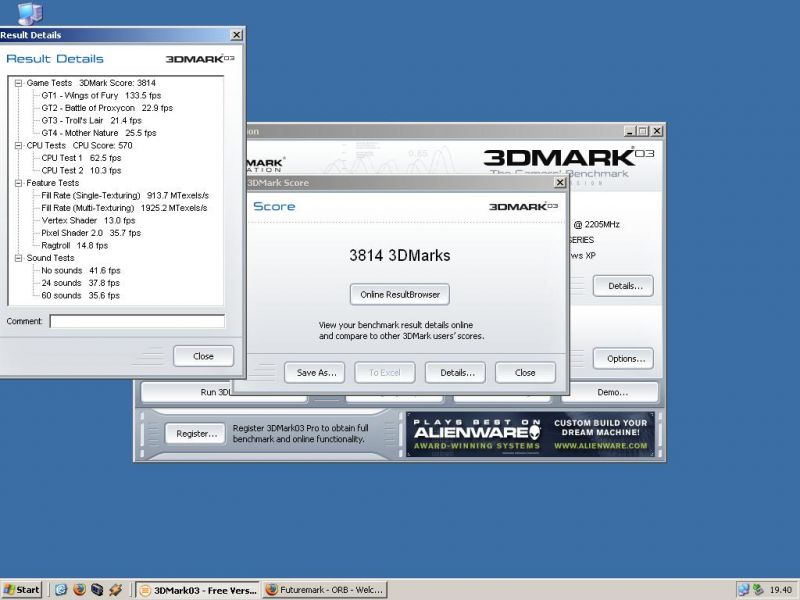This screenshot has width=800, height=600.
Task: Collapse the Game Tests tree node
Action: 18,83
